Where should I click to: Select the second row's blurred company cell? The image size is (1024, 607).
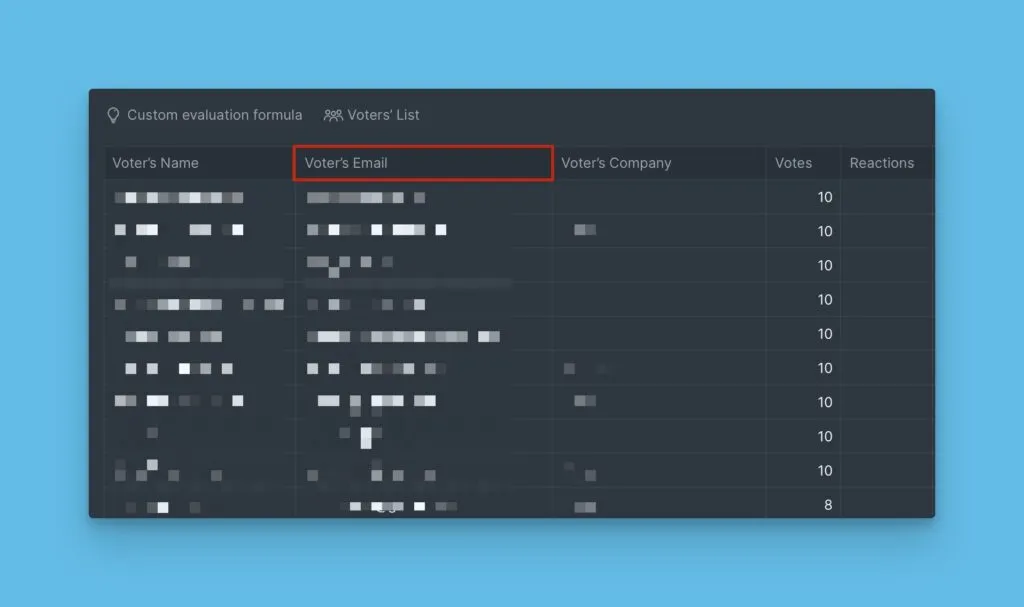click(585, 231)
